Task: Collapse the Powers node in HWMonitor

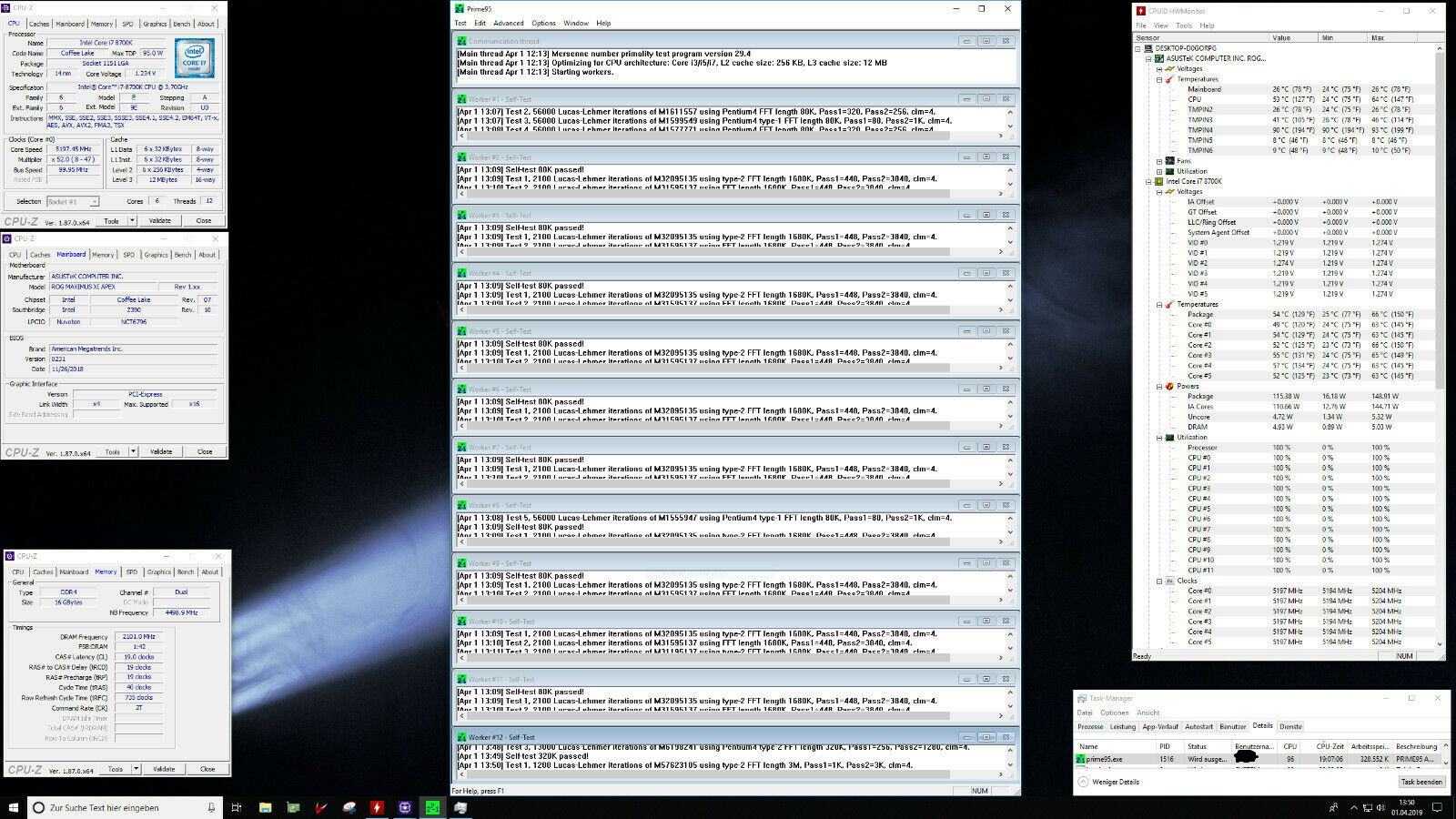Action: tap(1158, 386)
